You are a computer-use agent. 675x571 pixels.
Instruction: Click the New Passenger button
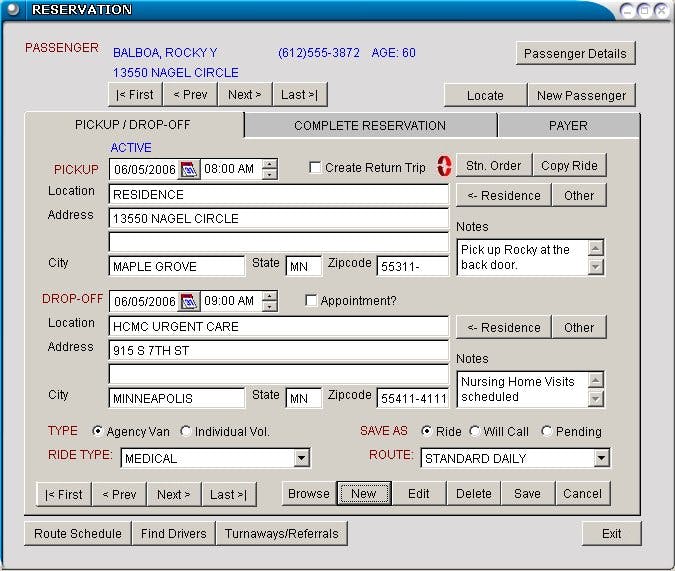(582, 95)
